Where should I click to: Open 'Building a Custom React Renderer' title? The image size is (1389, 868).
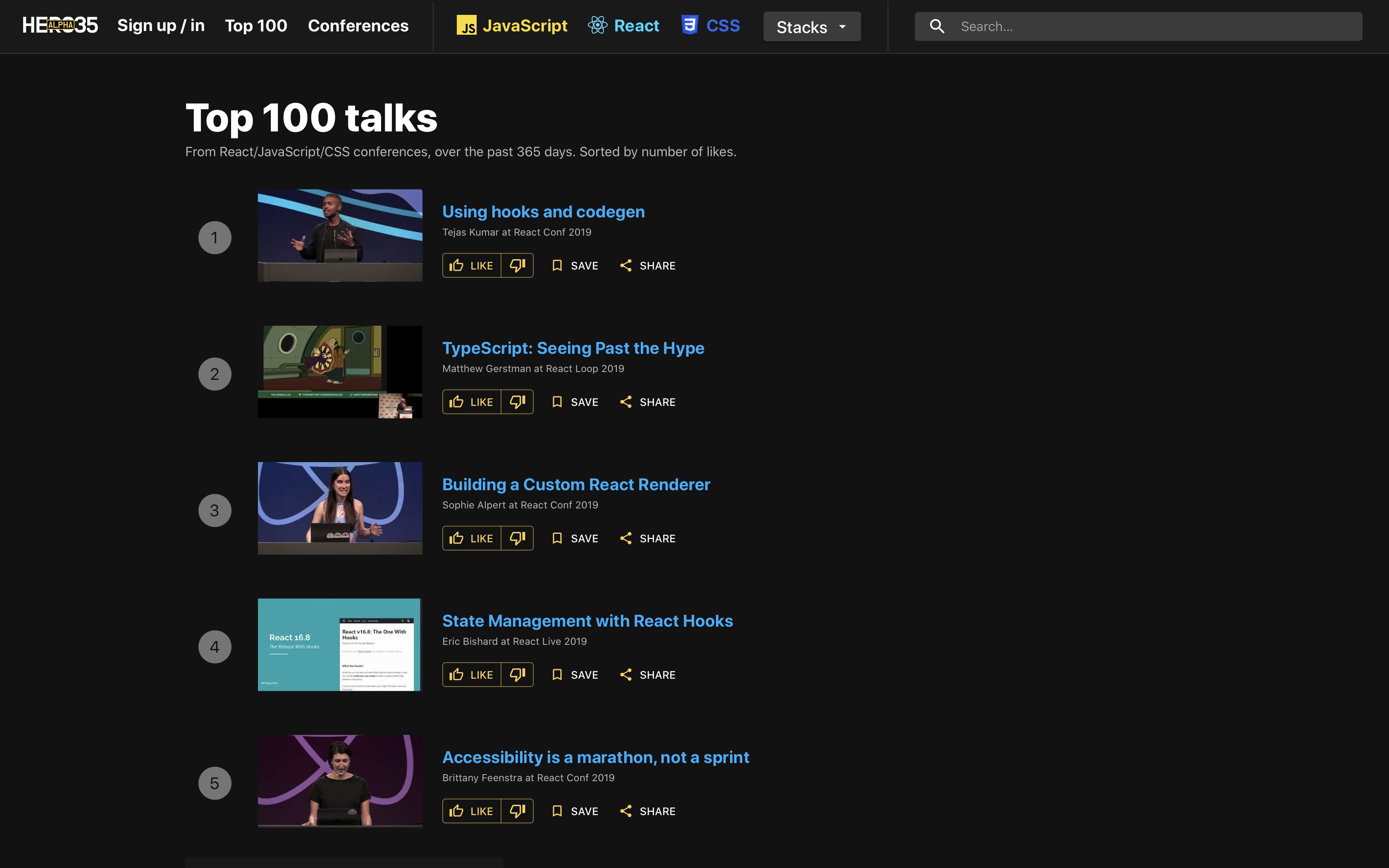click(576, 484)
